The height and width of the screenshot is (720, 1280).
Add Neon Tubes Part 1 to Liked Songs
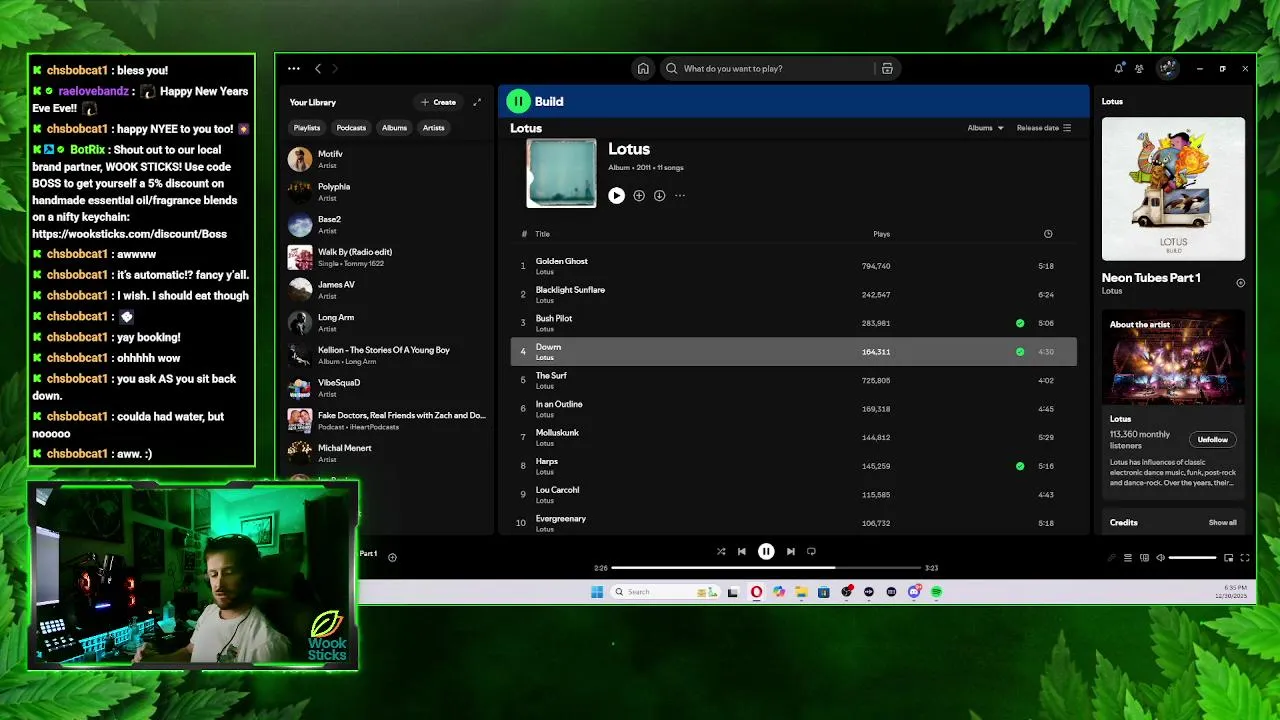1240,283
